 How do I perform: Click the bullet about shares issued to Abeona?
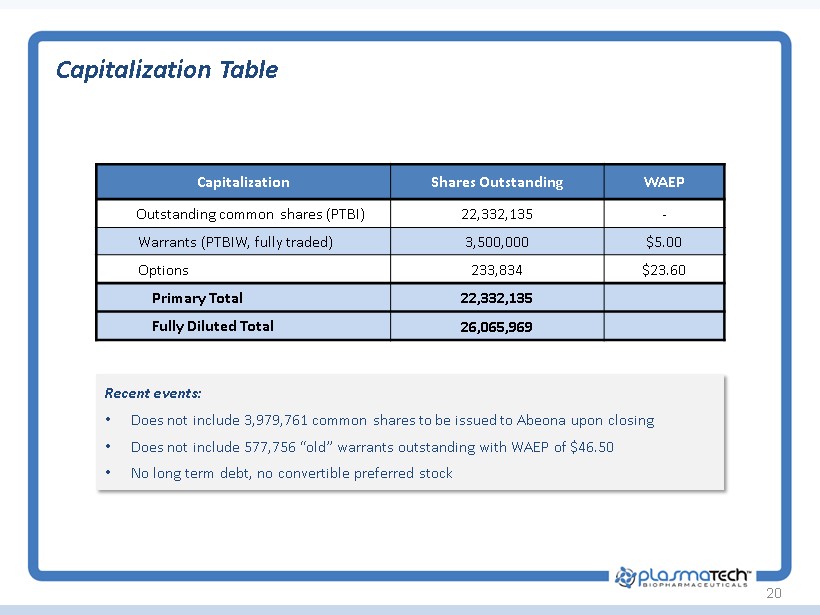[392, 420]
